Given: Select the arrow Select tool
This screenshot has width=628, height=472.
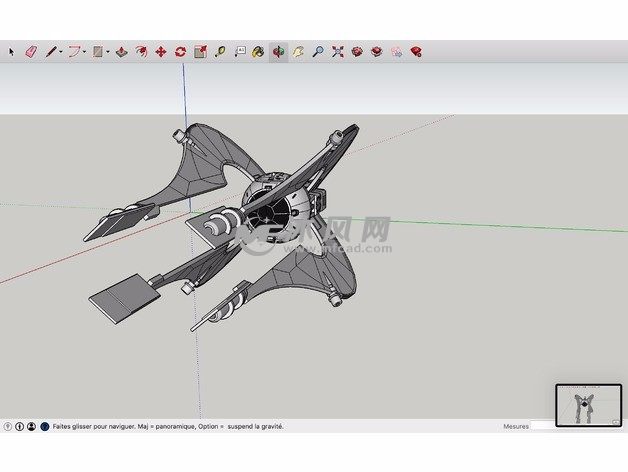Looking at the screenshot, I should coord(12,51).
